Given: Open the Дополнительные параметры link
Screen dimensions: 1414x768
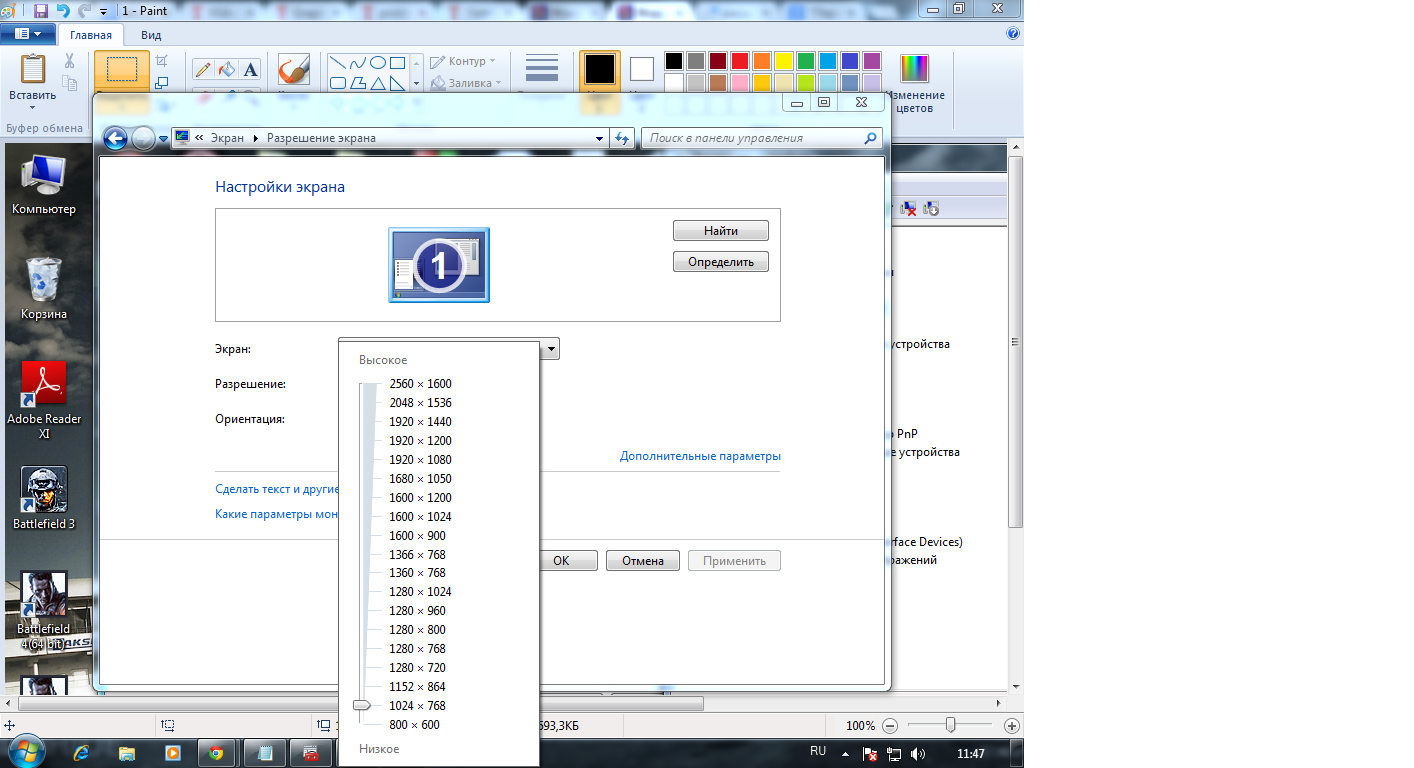Looking at the screenshot, I should [700, 456].
